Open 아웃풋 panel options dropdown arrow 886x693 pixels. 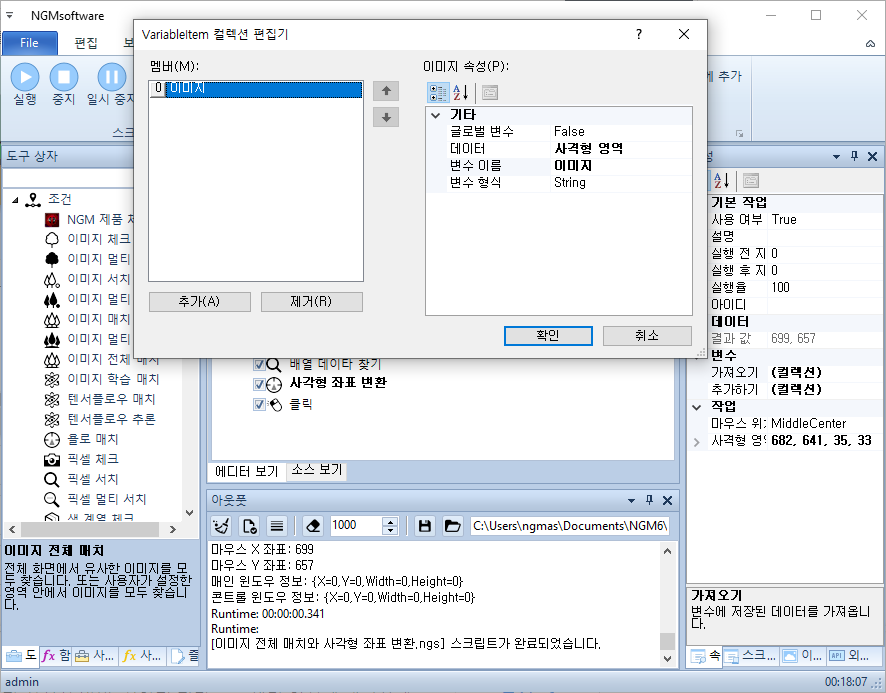click(x=631, y=500)
